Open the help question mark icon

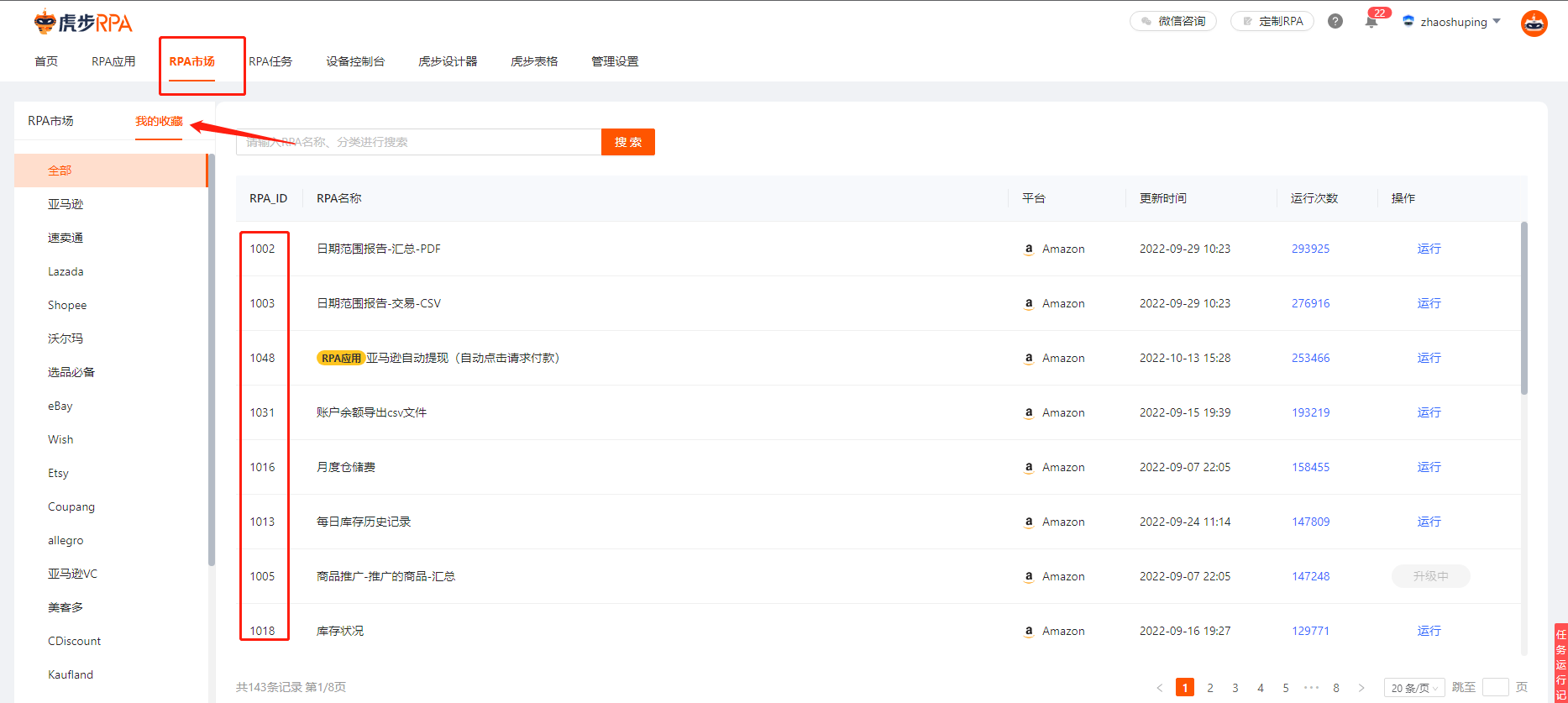[x=1335, y=21]
